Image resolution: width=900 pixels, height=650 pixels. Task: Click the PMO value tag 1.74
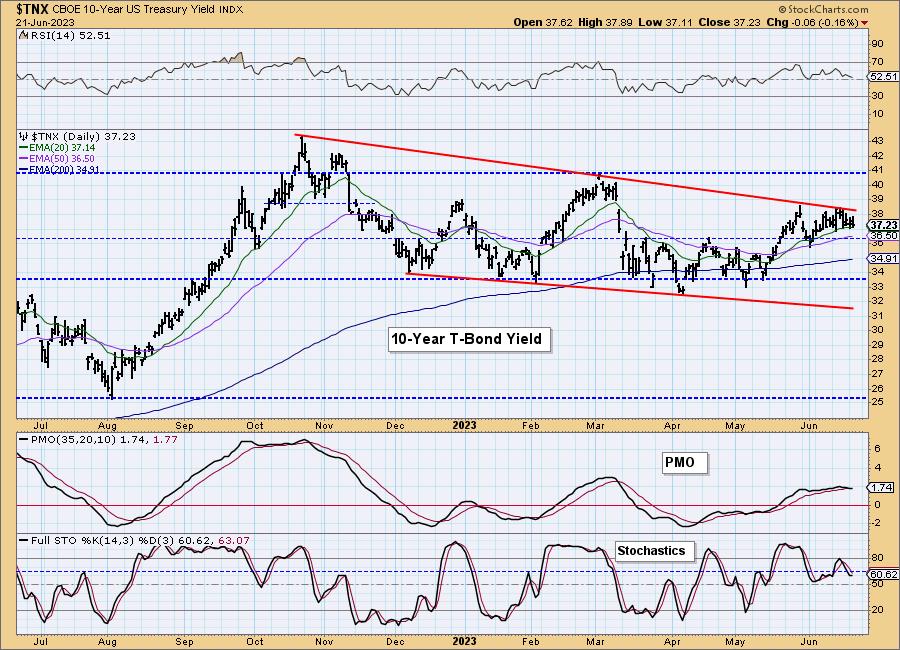click(x=882, y=488)
